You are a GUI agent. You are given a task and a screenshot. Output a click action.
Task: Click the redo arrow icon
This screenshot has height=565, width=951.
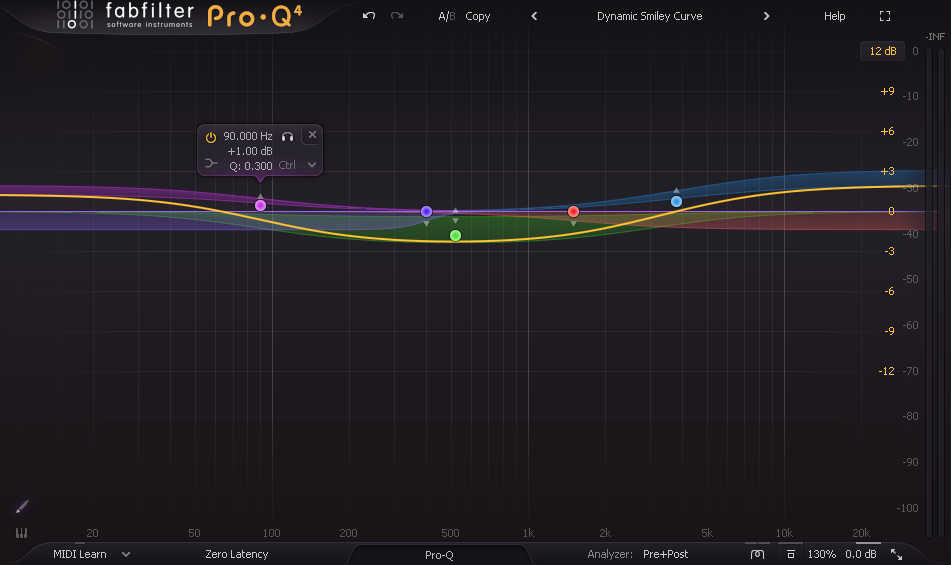[397, 16]
